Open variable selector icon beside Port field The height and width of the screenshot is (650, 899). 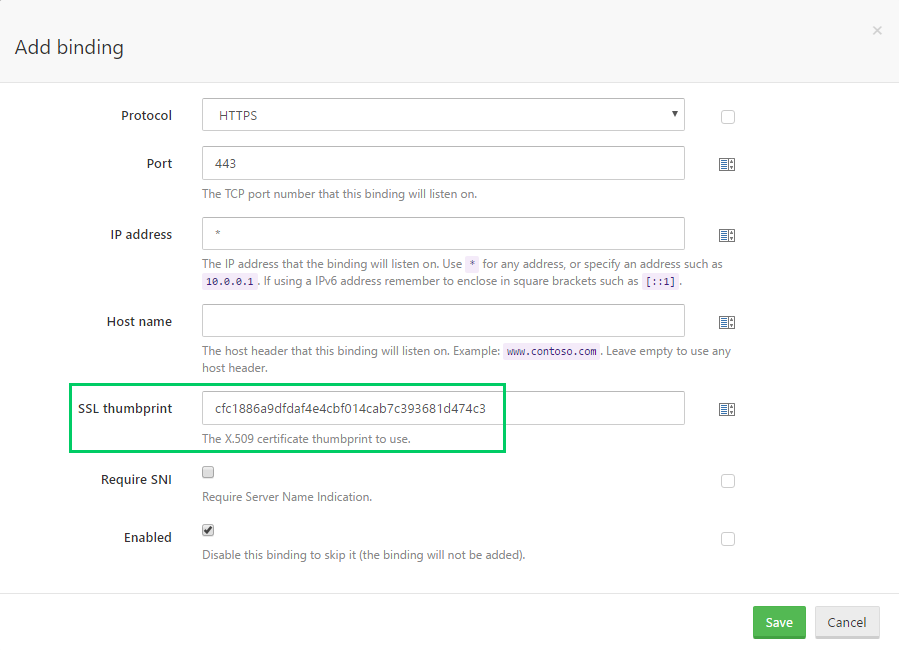pos(727,163)
